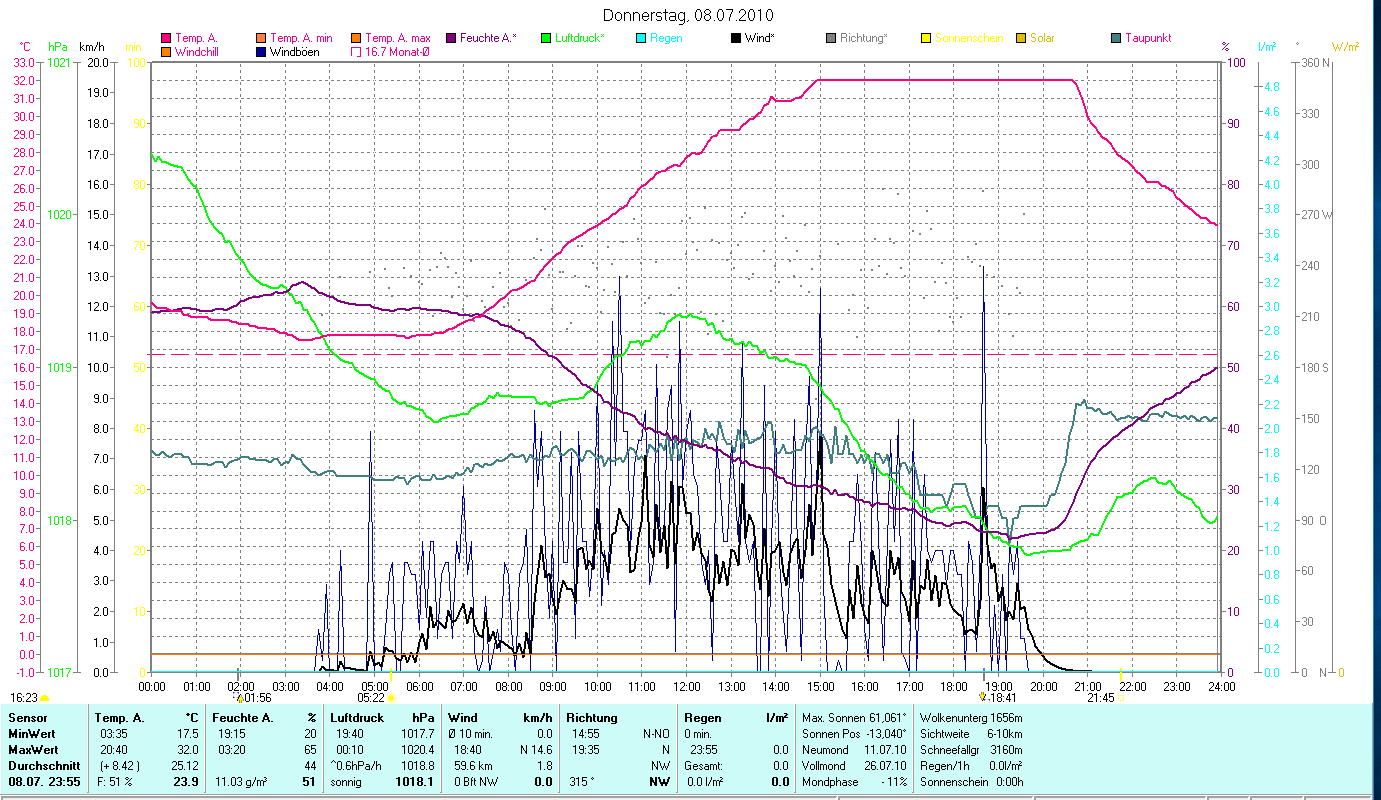The image size is (1381, 800).
Task: Click the Sensor header in the table
Action: (27, 718)
